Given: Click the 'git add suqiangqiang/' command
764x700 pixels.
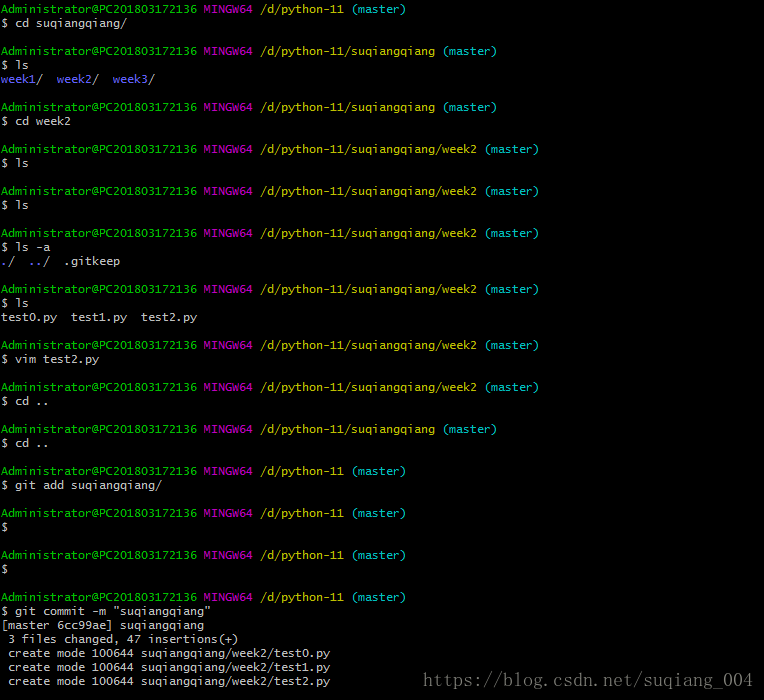Looking at the screenshot, I should [88, 486].
